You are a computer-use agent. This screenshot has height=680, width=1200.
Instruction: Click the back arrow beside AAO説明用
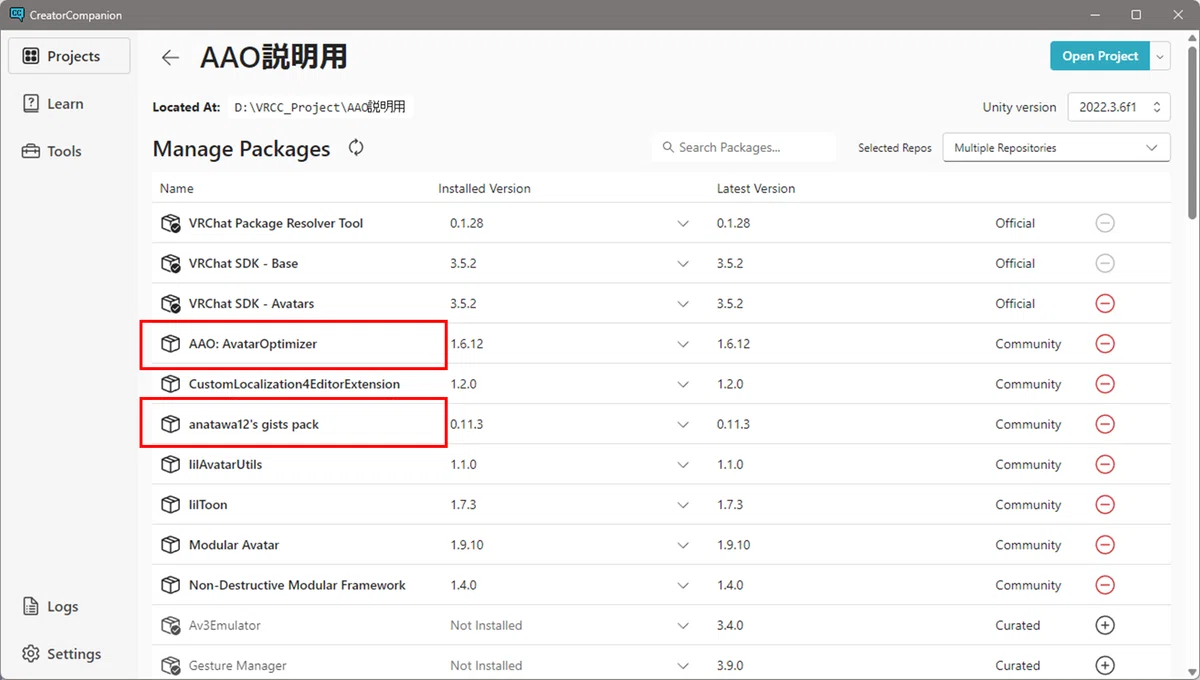(x=171, y=57)
